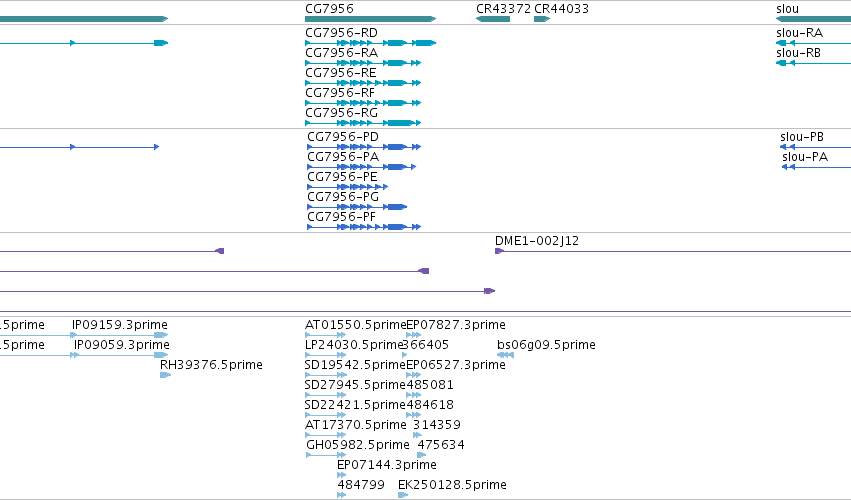Select EST SD27945.5prime

pos(326,395)
